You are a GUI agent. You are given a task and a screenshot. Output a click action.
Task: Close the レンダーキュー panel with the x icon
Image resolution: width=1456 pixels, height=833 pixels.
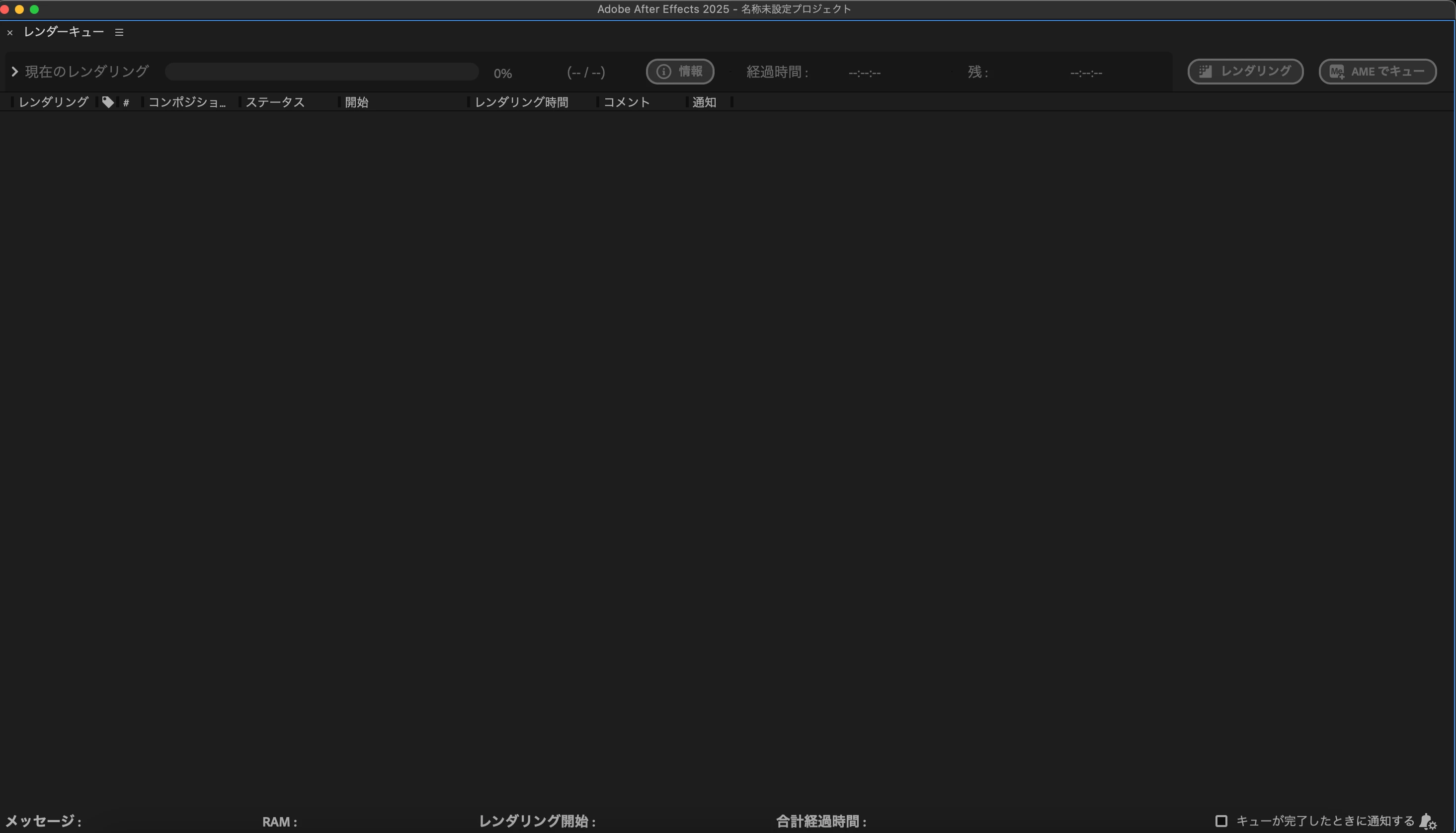[10, 33]
